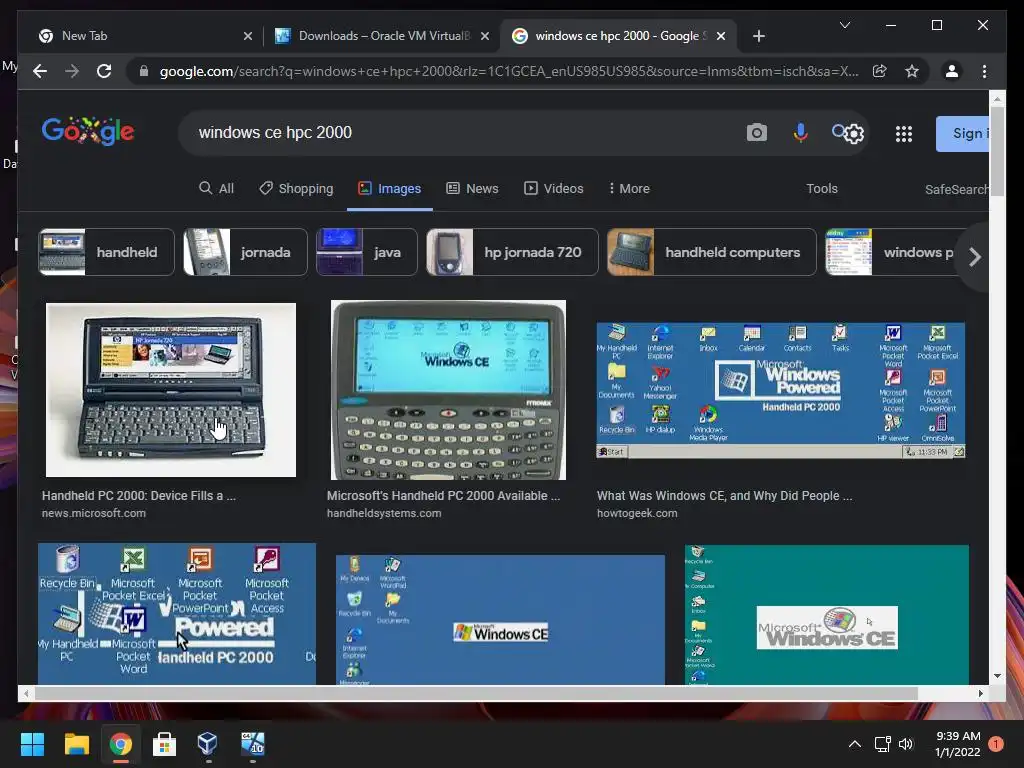Expand the More search categories menu
Screen dimensions: 1024x768
click(629, 188)
